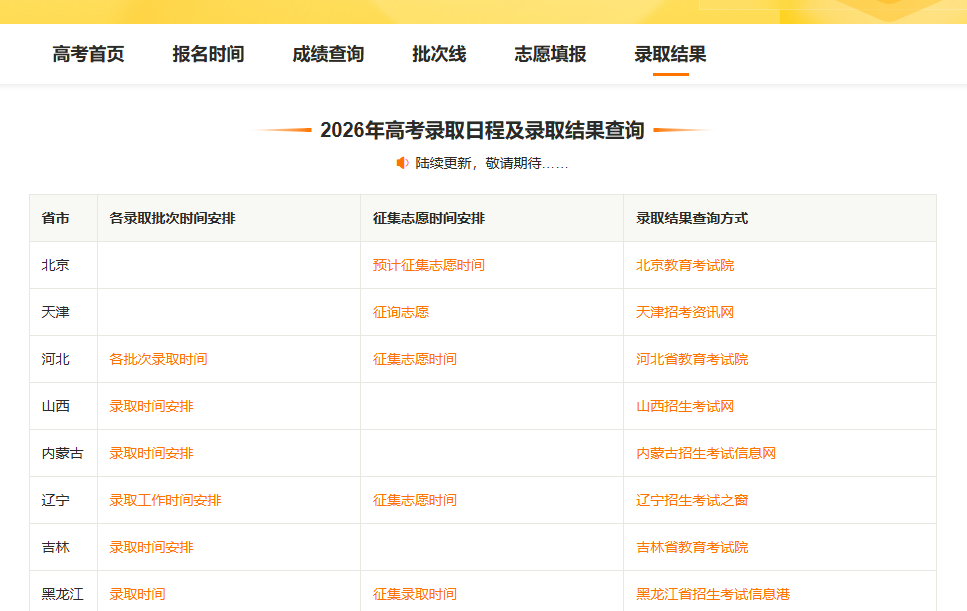Open 录取时间安排 link in 吉林 row
This screenshot has width=967, height=611.
click(x=152, y=547)
